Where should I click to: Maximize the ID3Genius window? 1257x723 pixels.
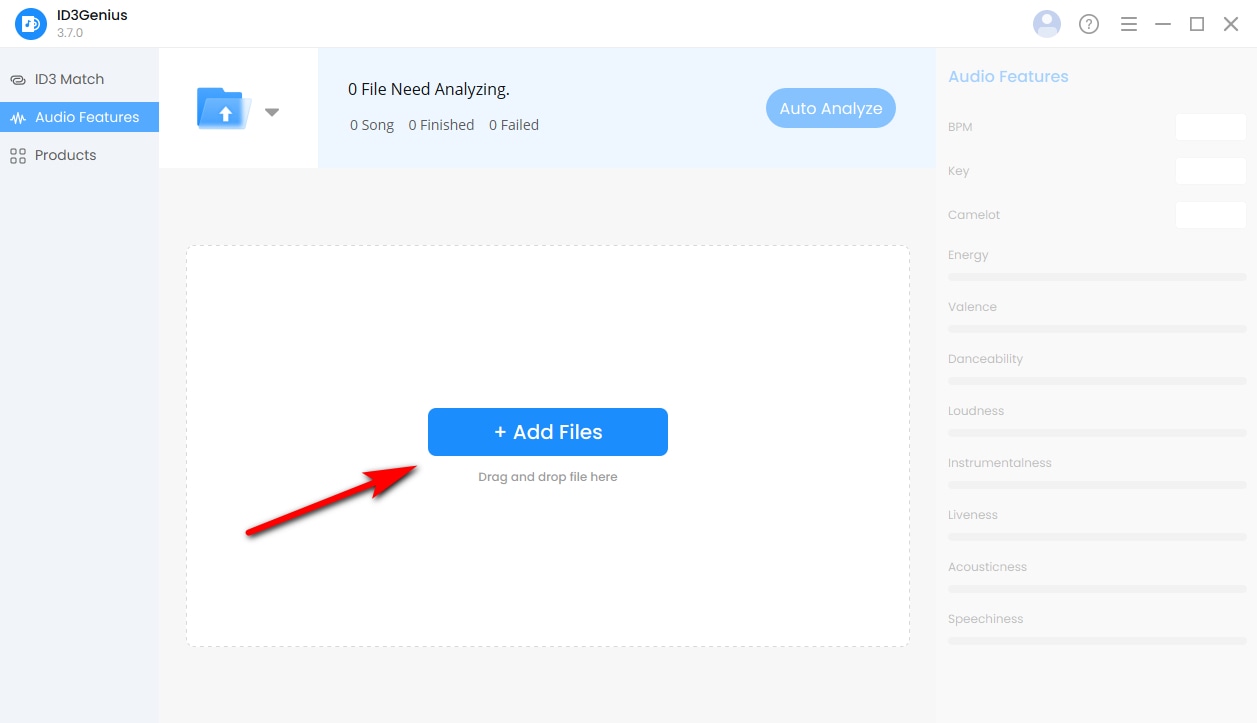coord(1196,24)
